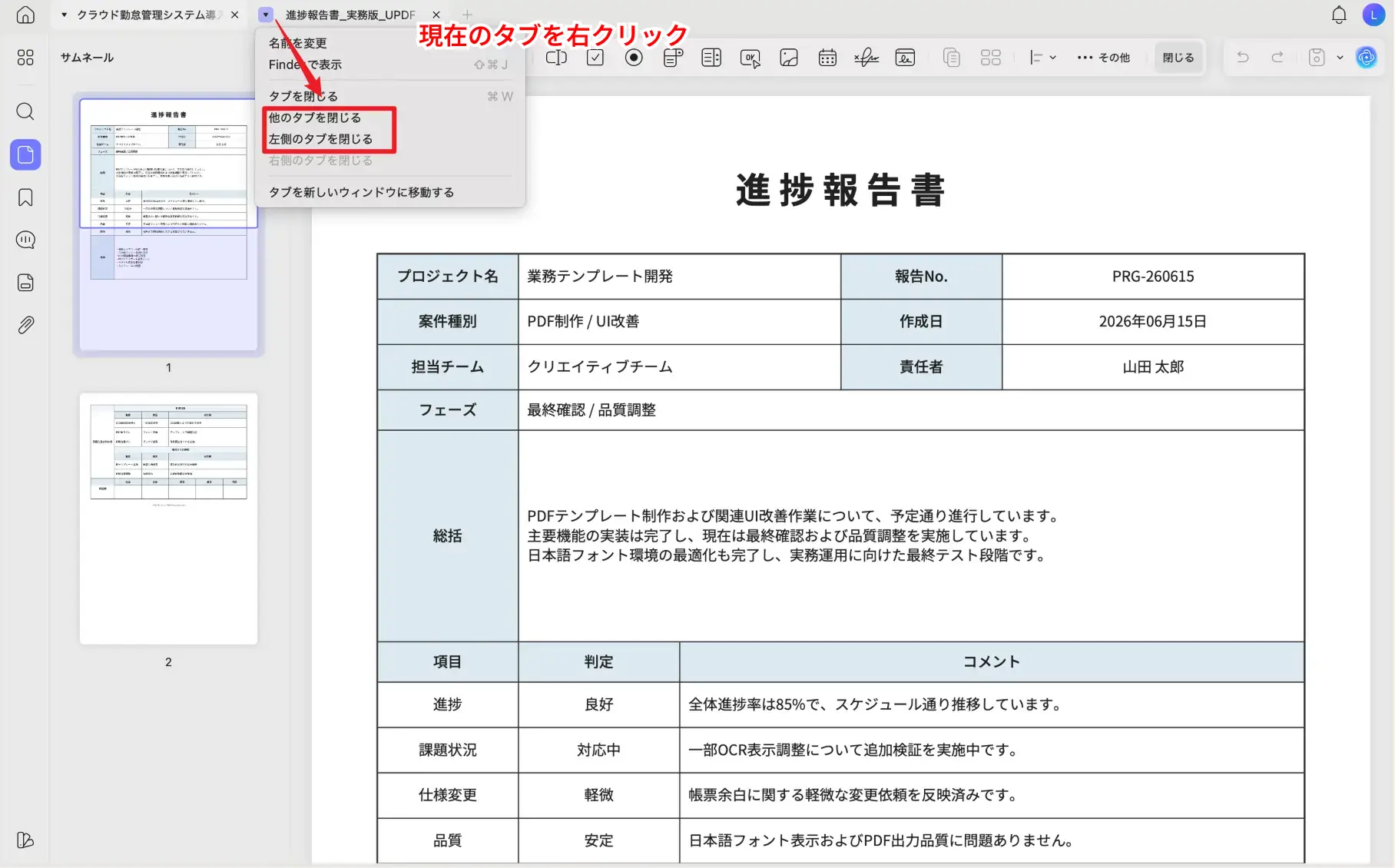Add a new tab with plus button
This screenshot has height=868, width=1395.
[467, 15]
